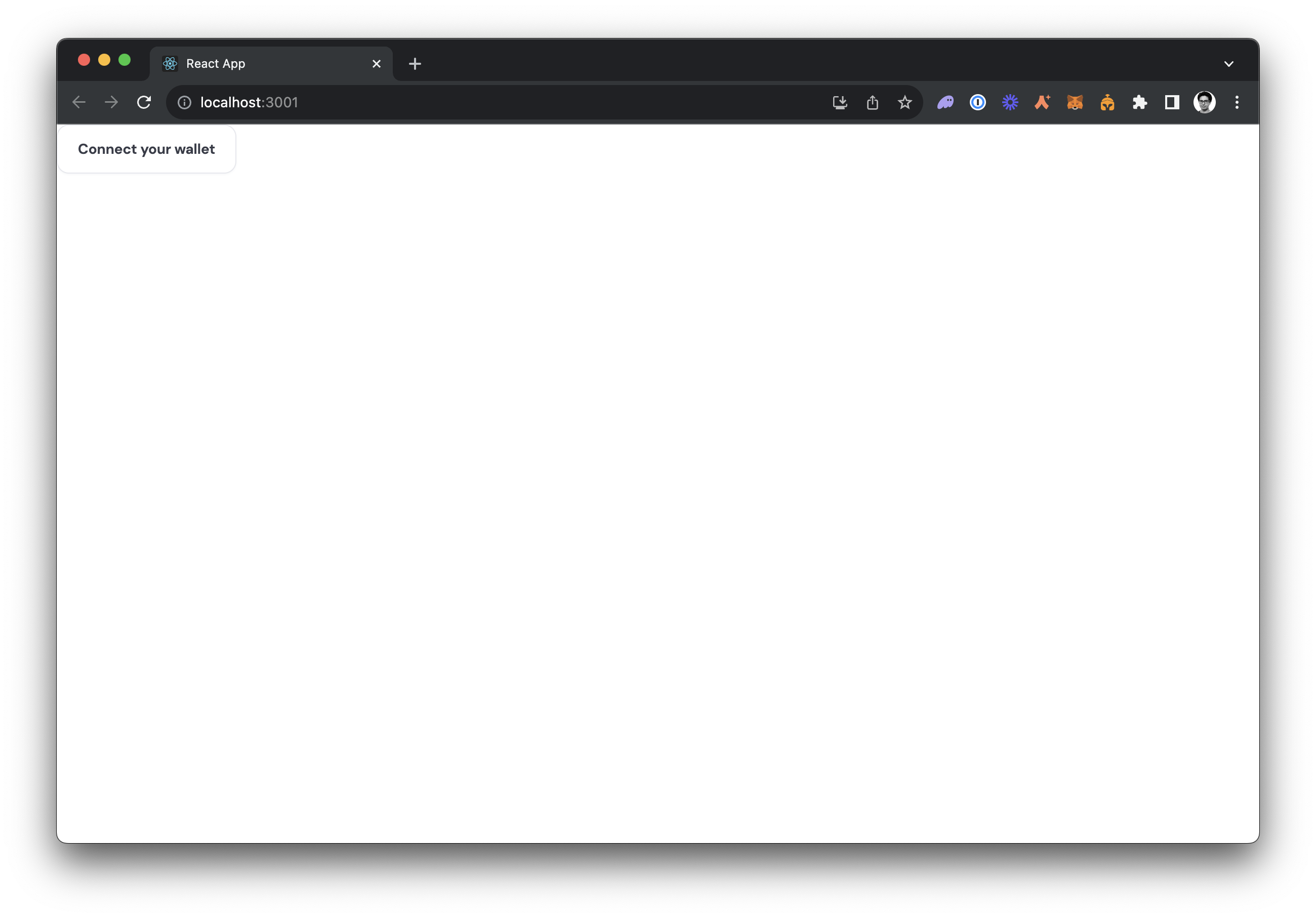
Task: Bookmark this page with the star
Action: tap(904, 103)
